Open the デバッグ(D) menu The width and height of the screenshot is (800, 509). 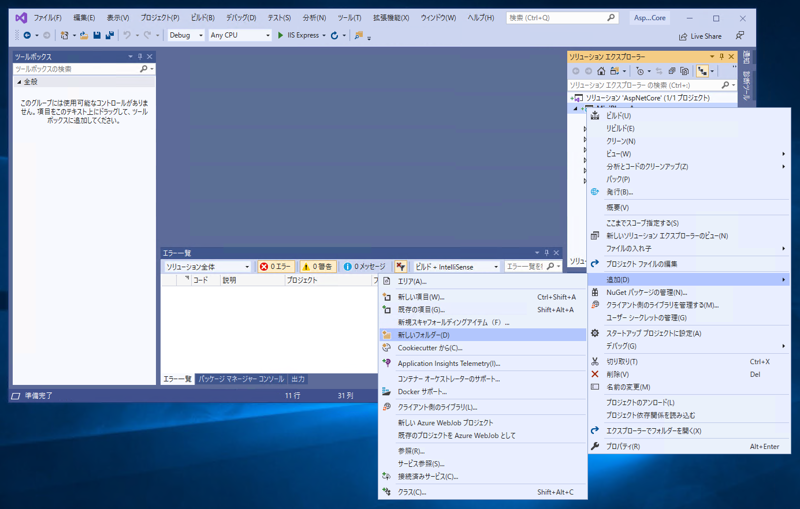(x=241, y=18)
